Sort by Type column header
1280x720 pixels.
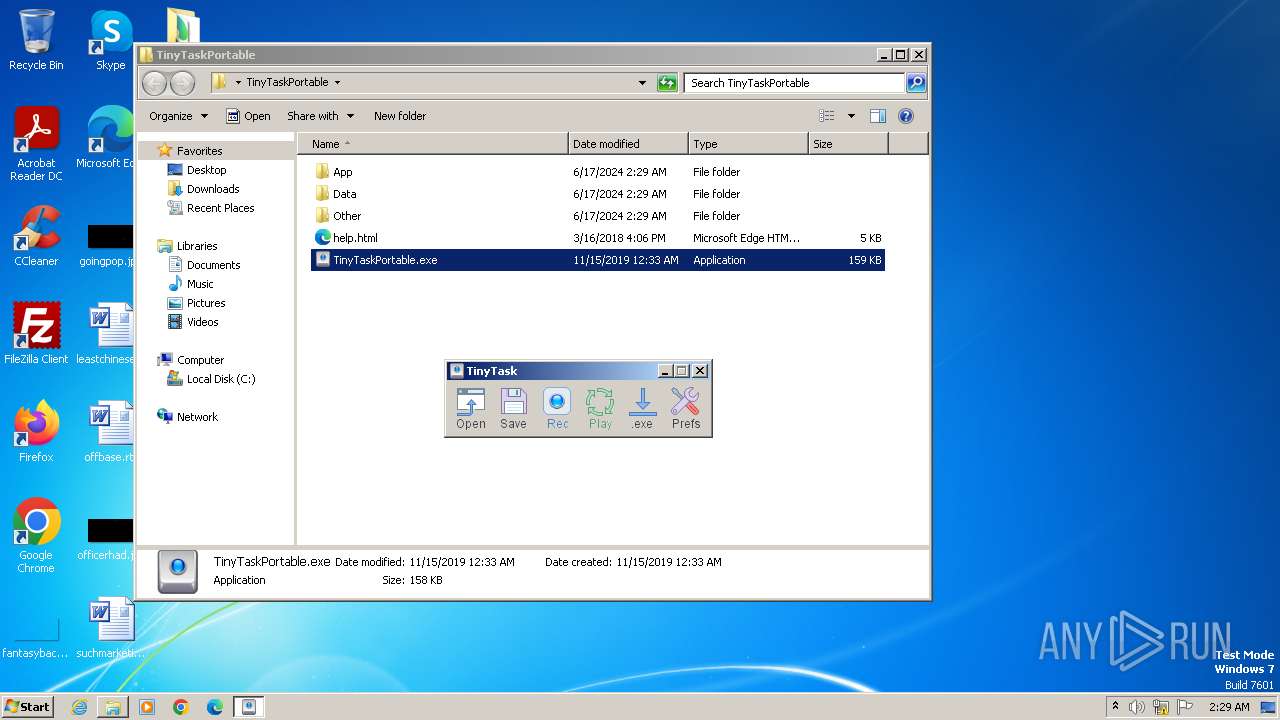[748, 144]
